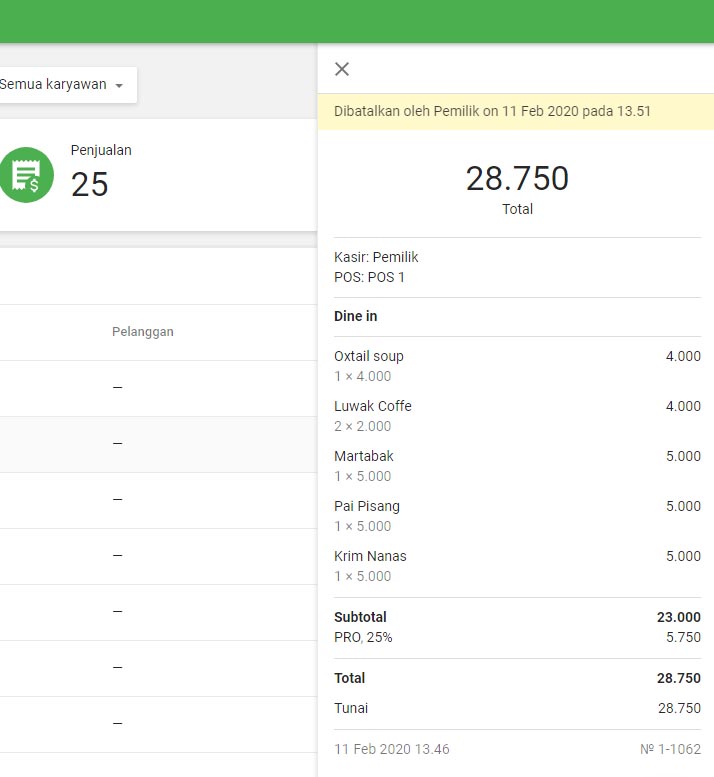Click the receipt number № 1-1062
The image size is (714, 777).
670,749
